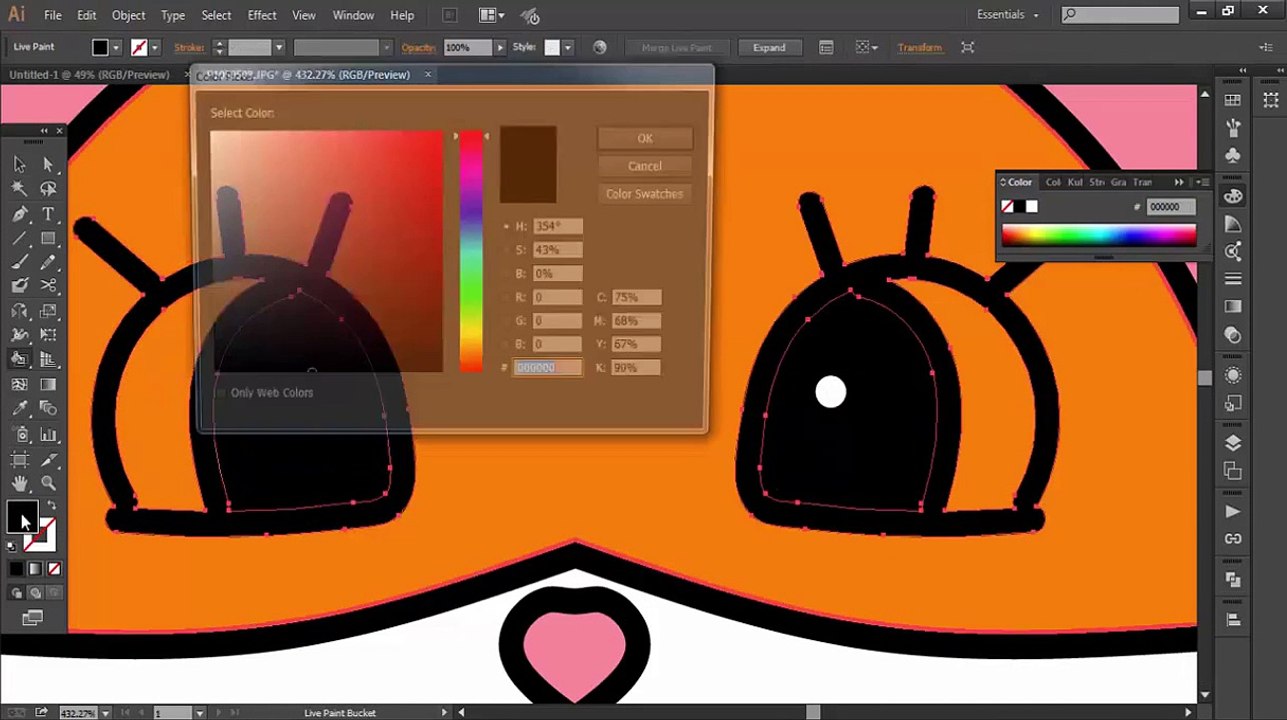This screenshot has width=1287, height=720.
Task: Select the Rotate tool
Action: click(x=19, y=311)
